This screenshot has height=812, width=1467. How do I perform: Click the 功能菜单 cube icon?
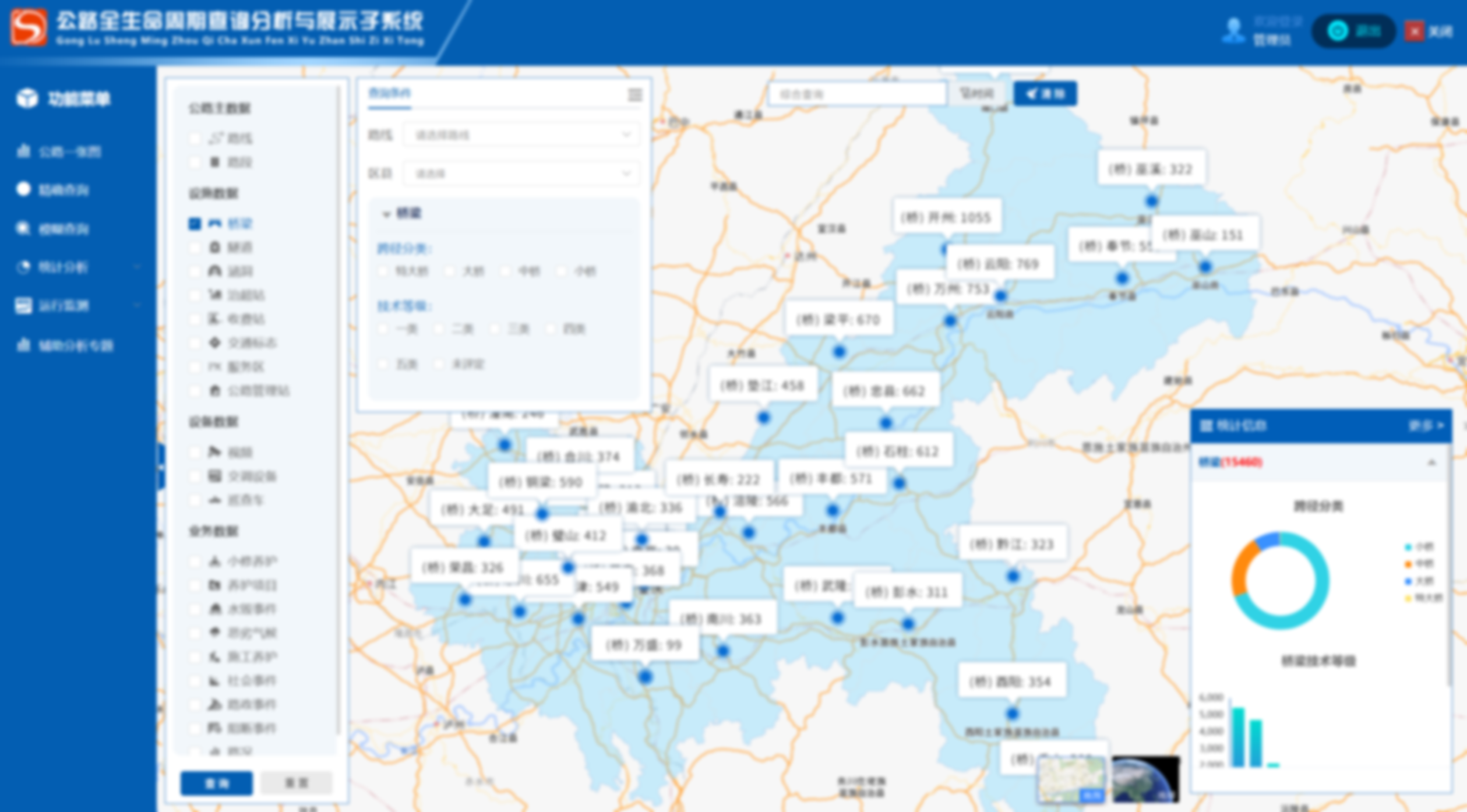[x=27, y=98]
